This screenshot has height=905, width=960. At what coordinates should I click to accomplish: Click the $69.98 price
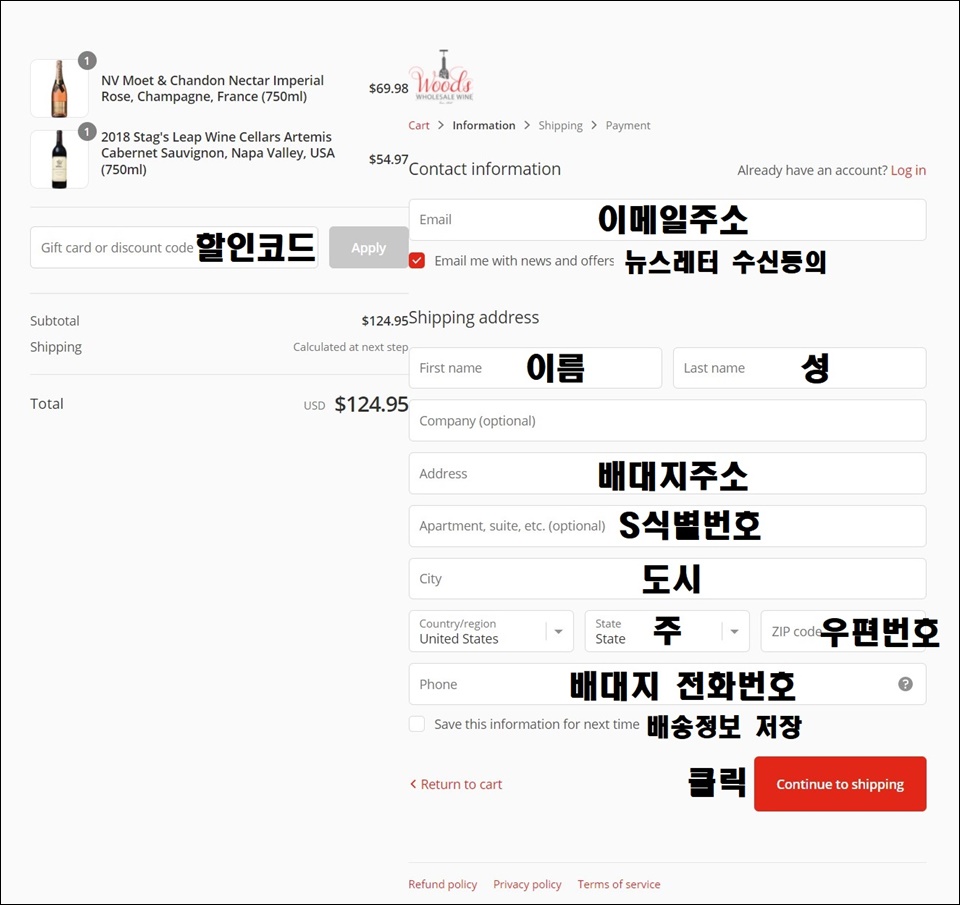[x=388, y=88]
